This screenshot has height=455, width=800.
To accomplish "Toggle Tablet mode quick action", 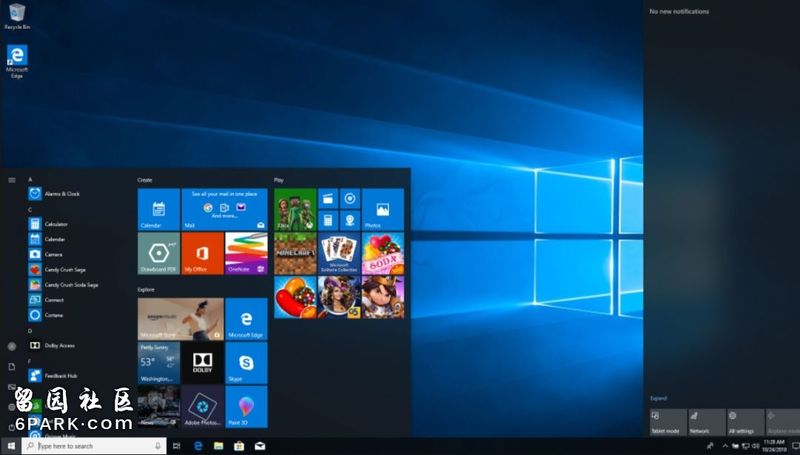I will [668, 422].
